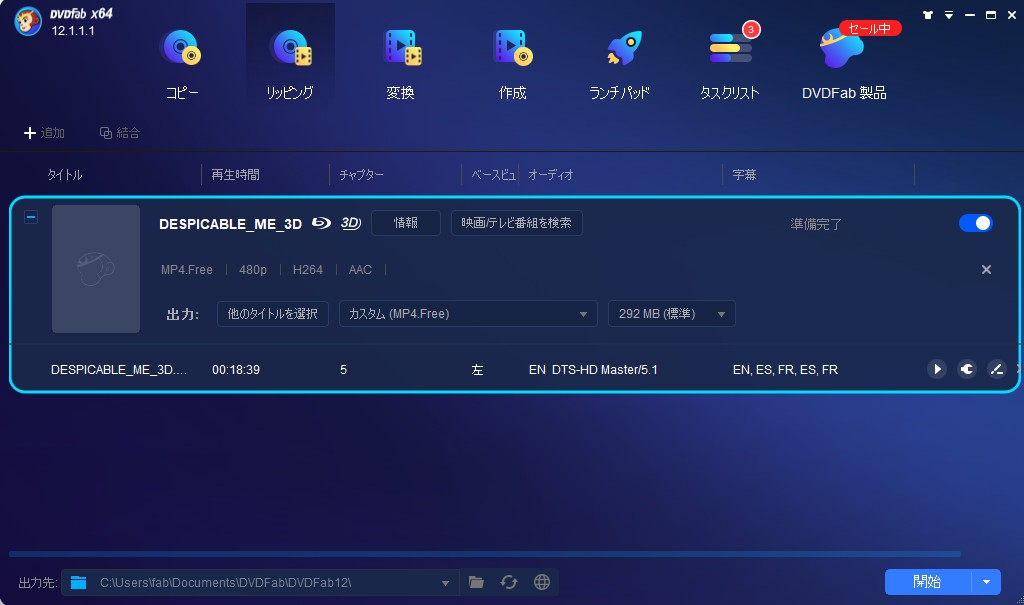
Task: Click the セール中 sale badge
Action: 870,28
